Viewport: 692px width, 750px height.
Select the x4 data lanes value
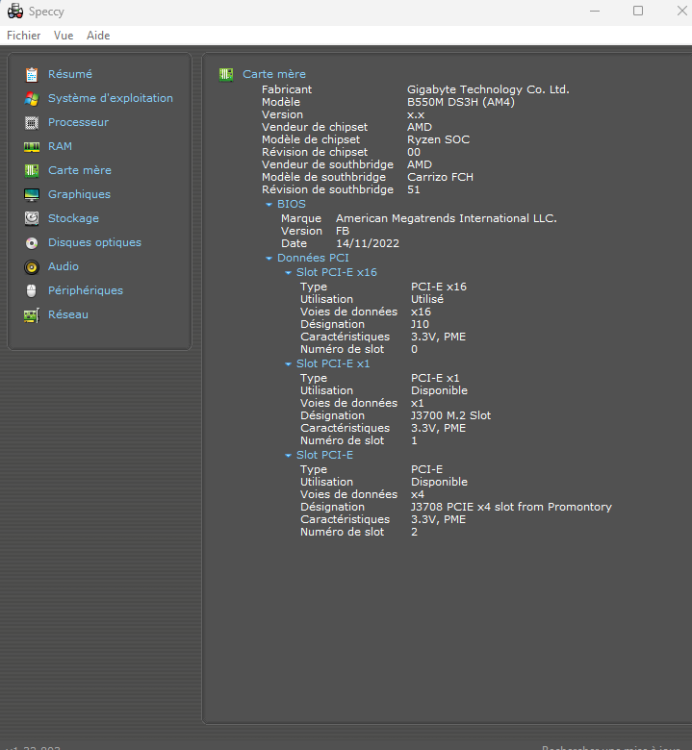pyautogui.click(x=417, y=495)
